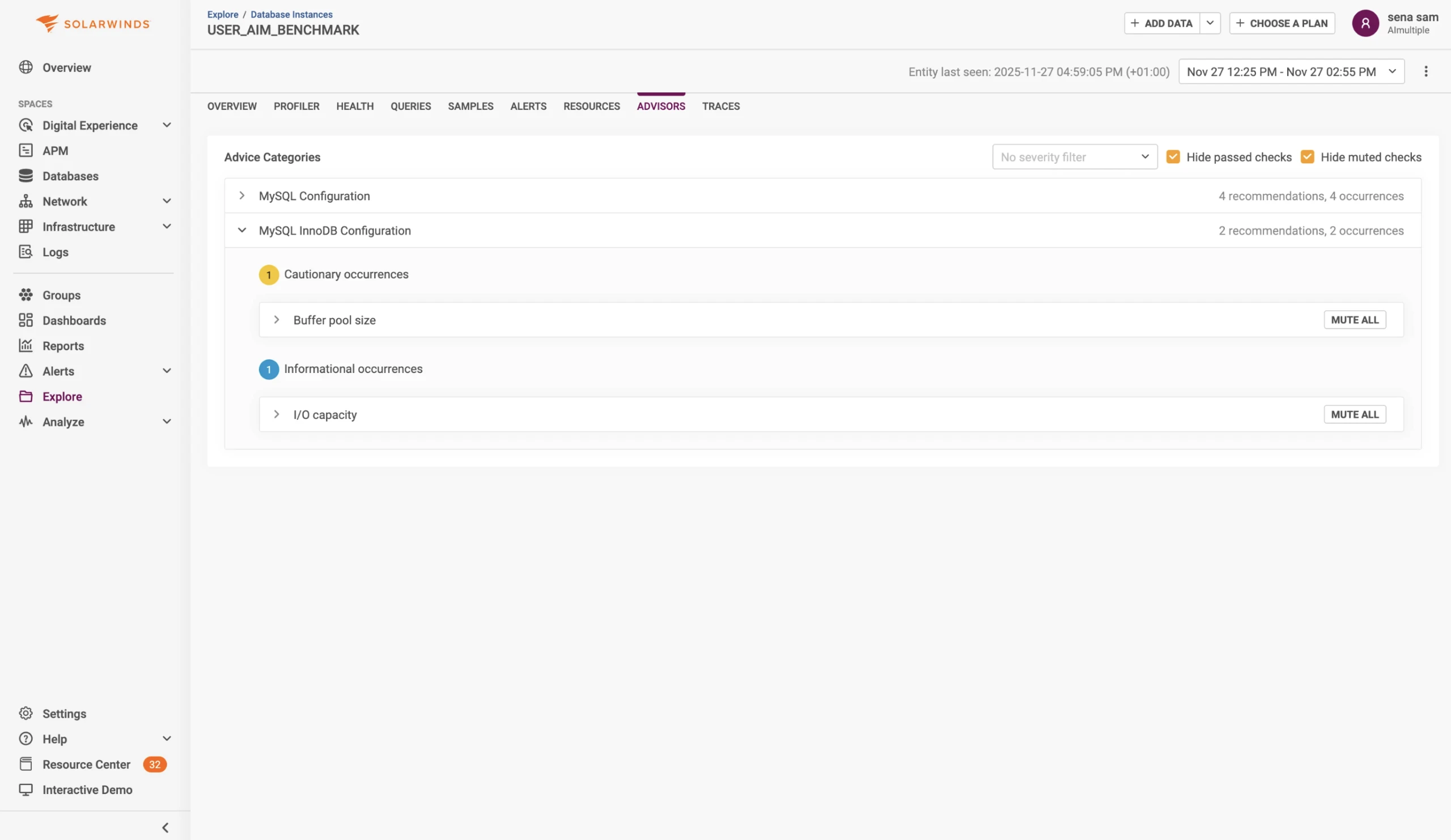The image size is (1451, 840).
Task: Click the Cautionary occurrences heading
Action: (346, 275)
